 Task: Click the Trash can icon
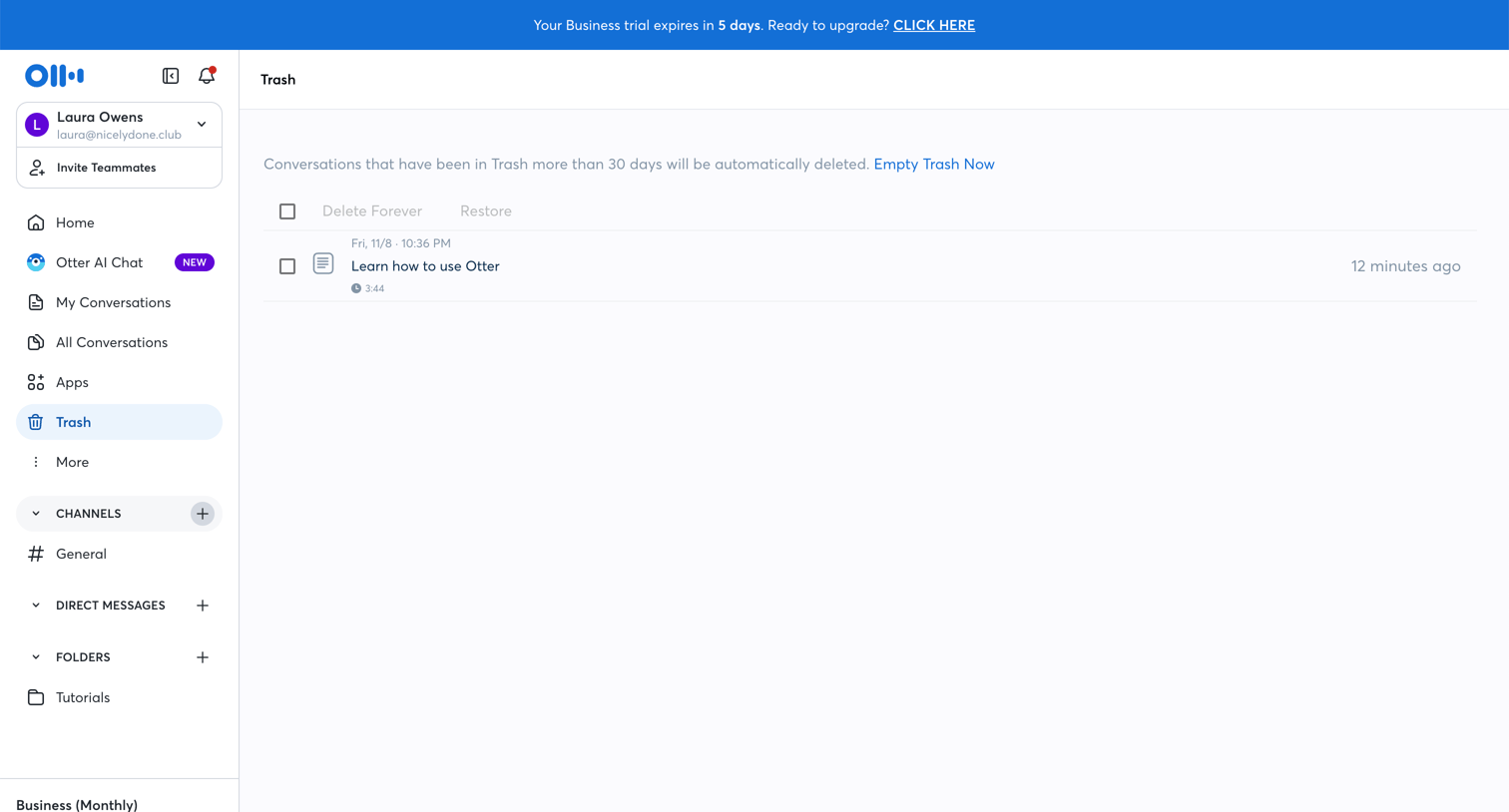pos(36,422)
